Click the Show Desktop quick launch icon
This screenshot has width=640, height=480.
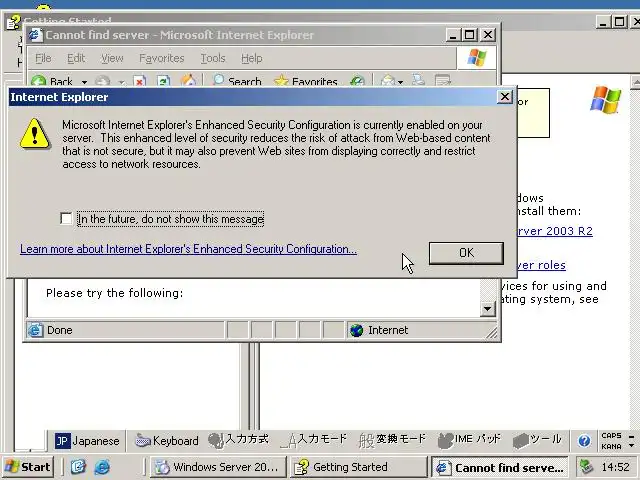click(78, 467)
